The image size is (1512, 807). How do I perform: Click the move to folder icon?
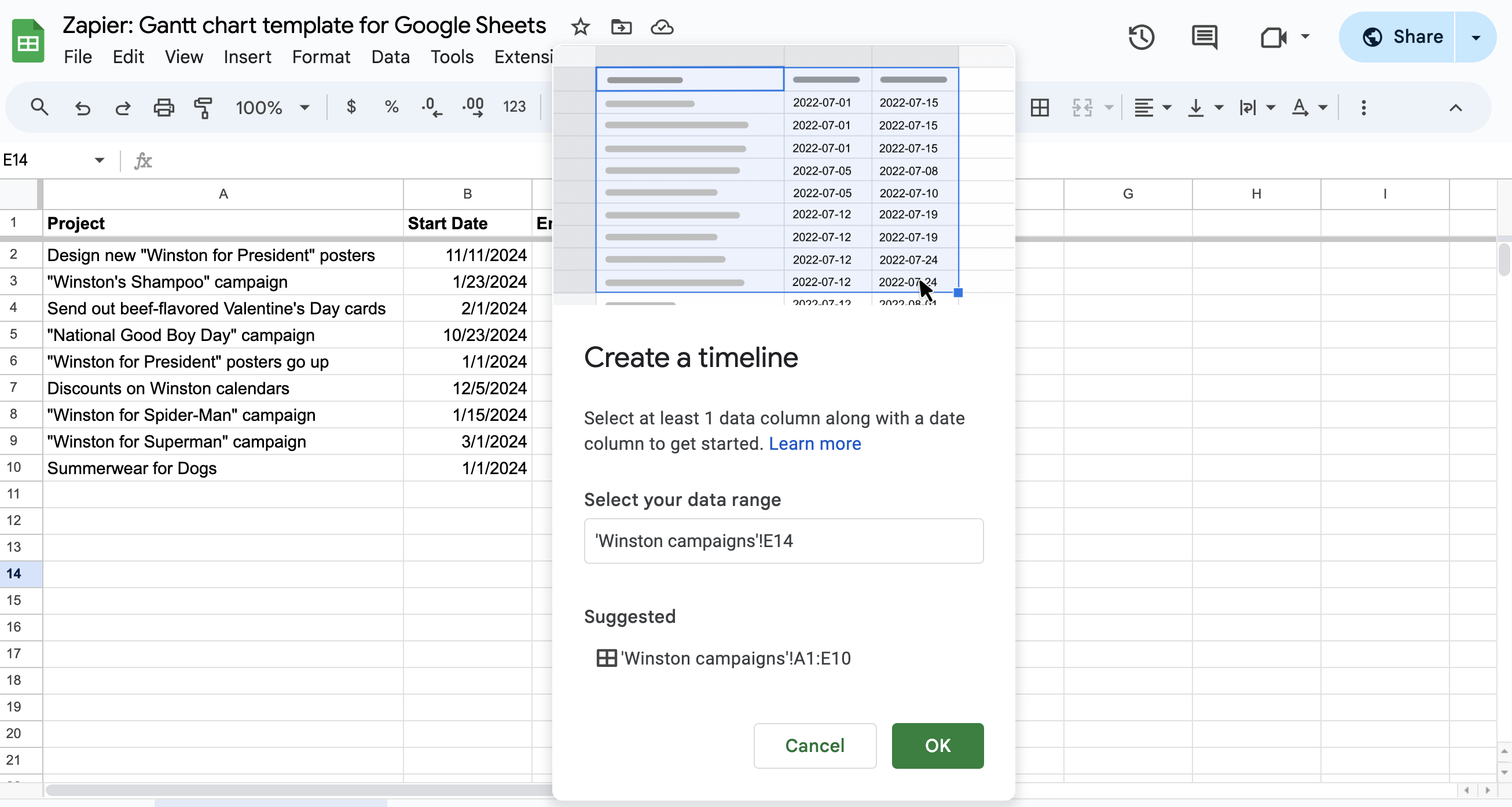tap(621, 27)
